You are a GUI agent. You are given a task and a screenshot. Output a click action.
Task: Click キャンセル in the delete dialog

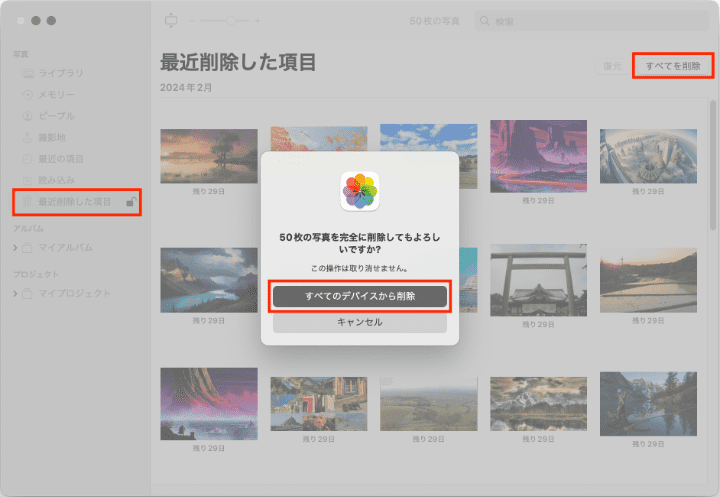(360, 322)
